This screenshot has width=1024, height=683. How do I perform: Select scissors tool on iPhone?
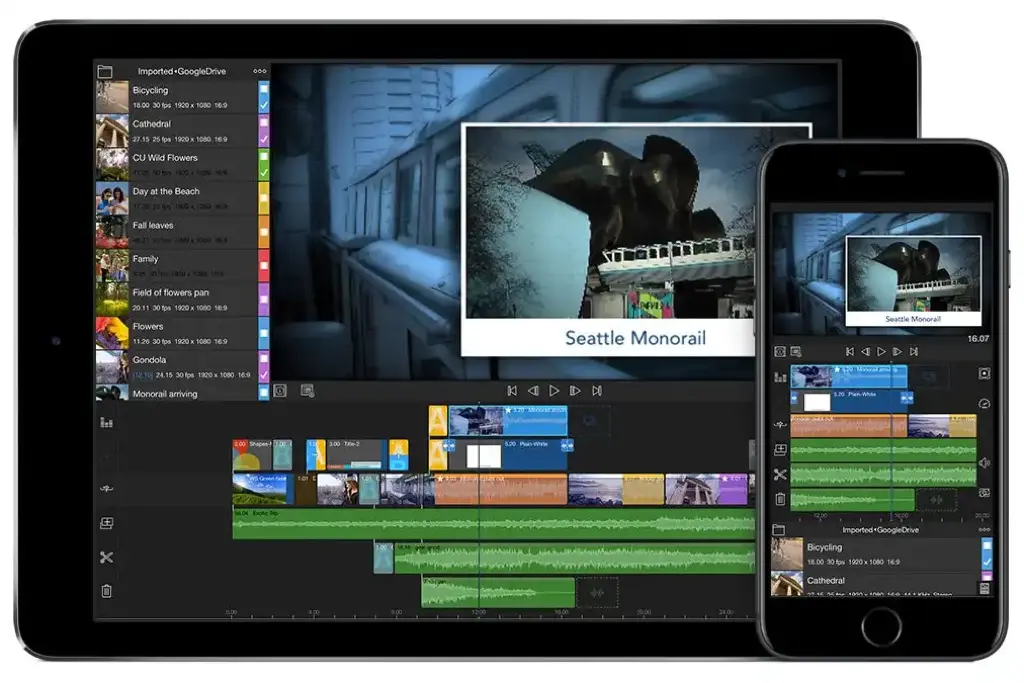pyautogui.click(x=780, y=475)
